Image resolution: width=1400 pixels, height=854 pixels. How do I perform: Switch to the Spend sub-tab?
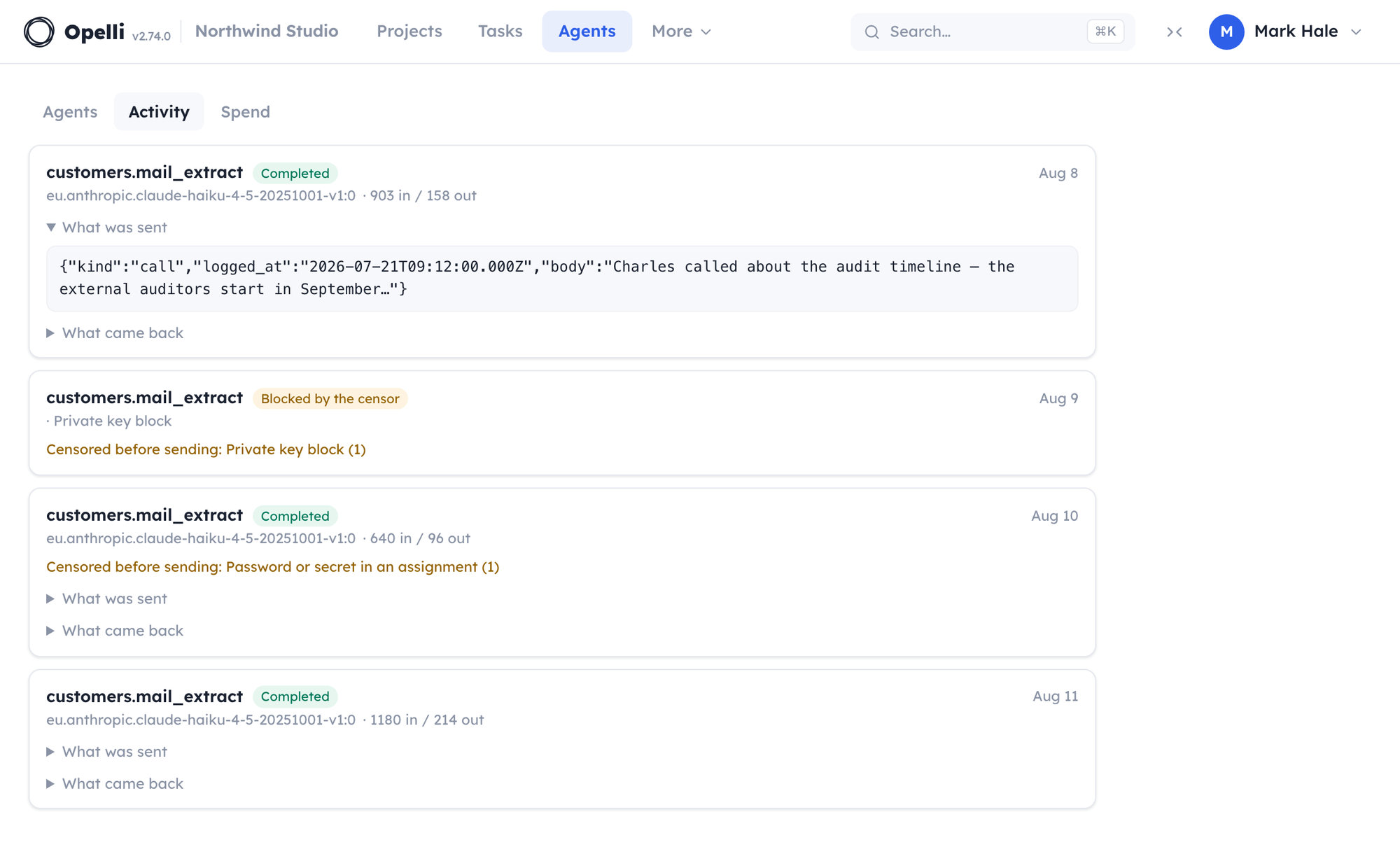pos(246,112)
